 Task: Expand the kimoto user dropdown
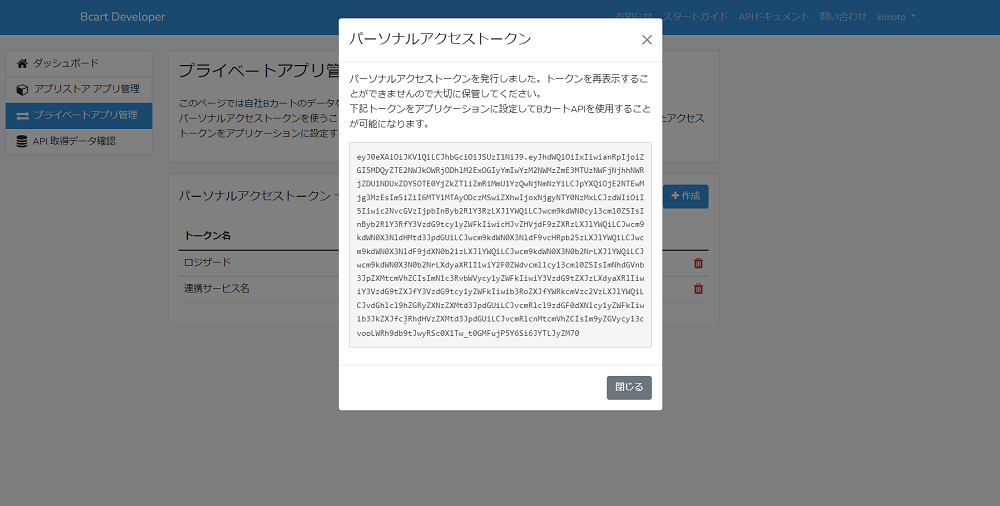click(896, 17)
